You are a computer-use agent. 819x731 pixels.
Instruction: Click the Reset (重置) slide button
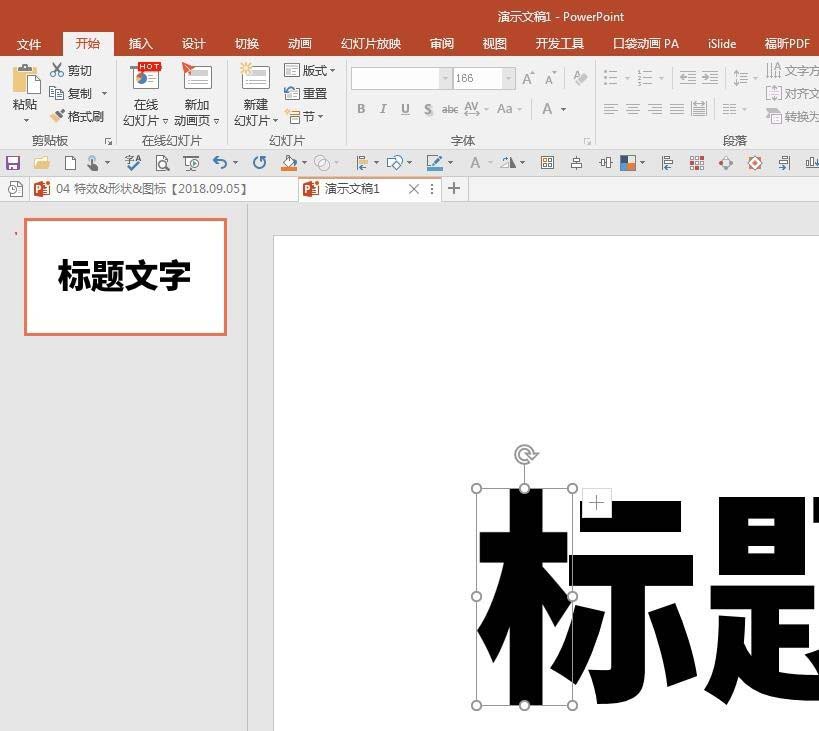point(306,93)
